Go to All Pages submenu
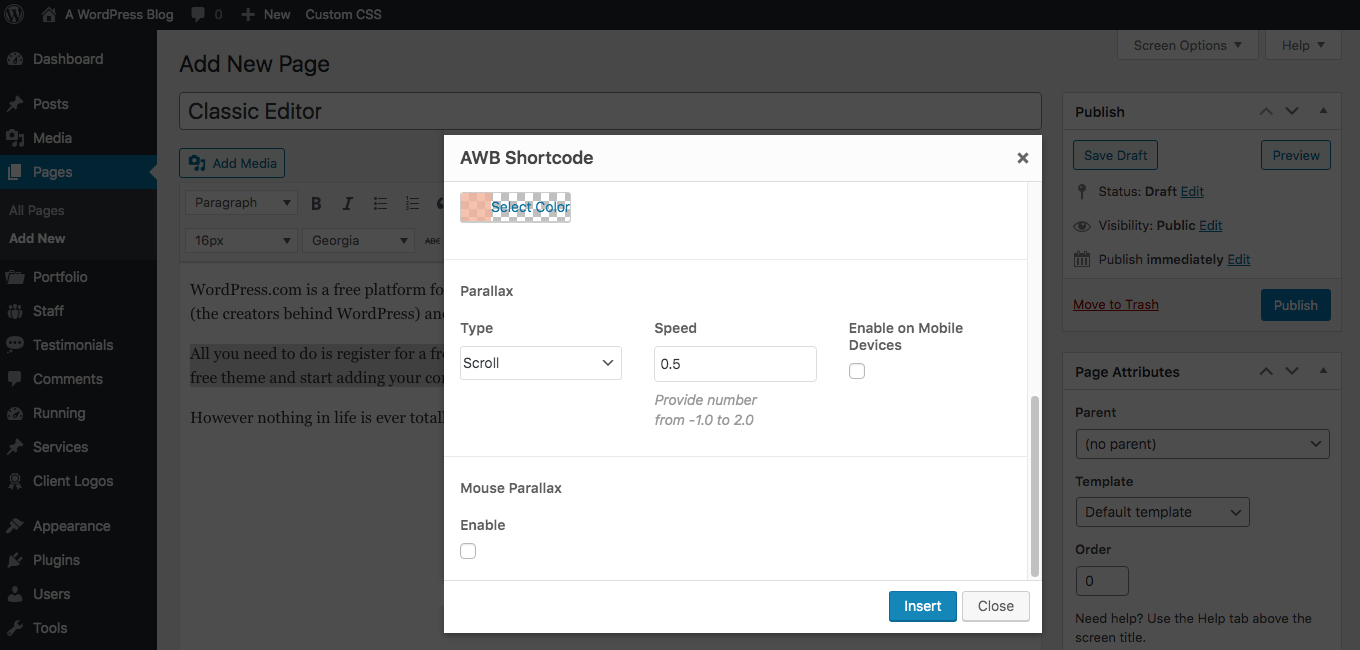Screen dimensions: 1360x650 pyautogui.click(x=37, y=211)
